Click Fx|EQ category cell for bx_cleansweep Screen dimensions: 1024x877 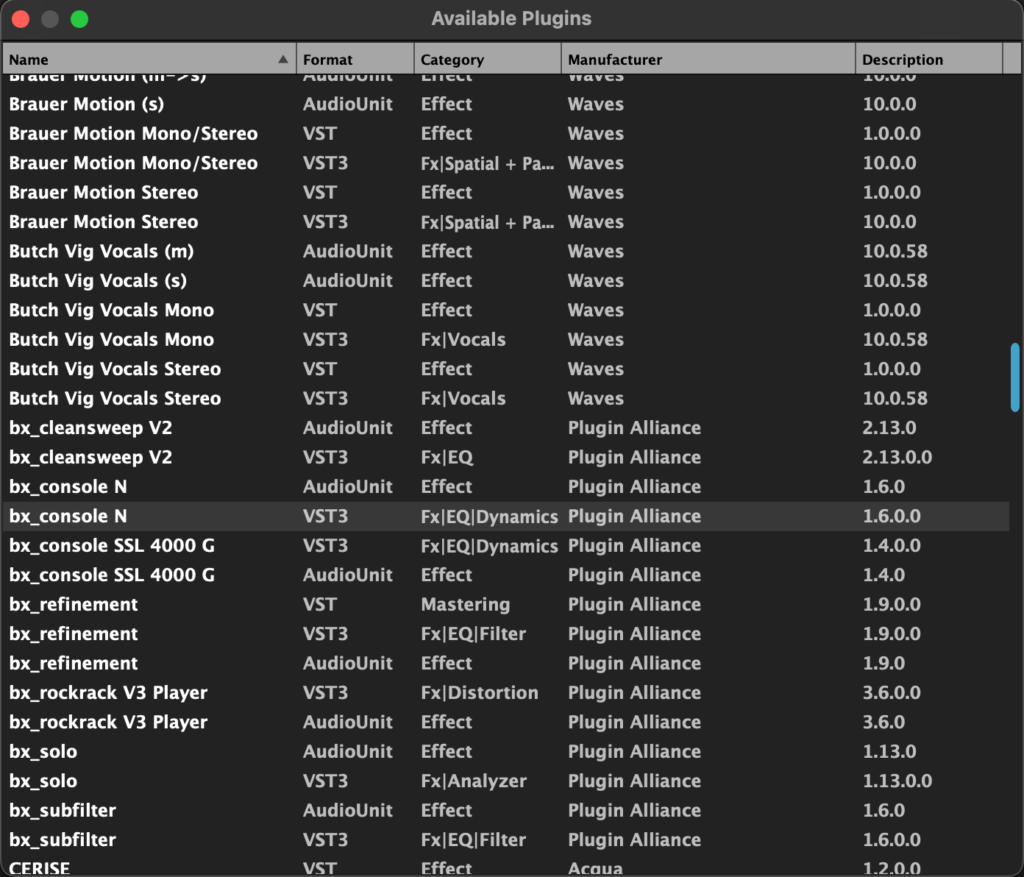pyautogui.click(x=447, y=458)
